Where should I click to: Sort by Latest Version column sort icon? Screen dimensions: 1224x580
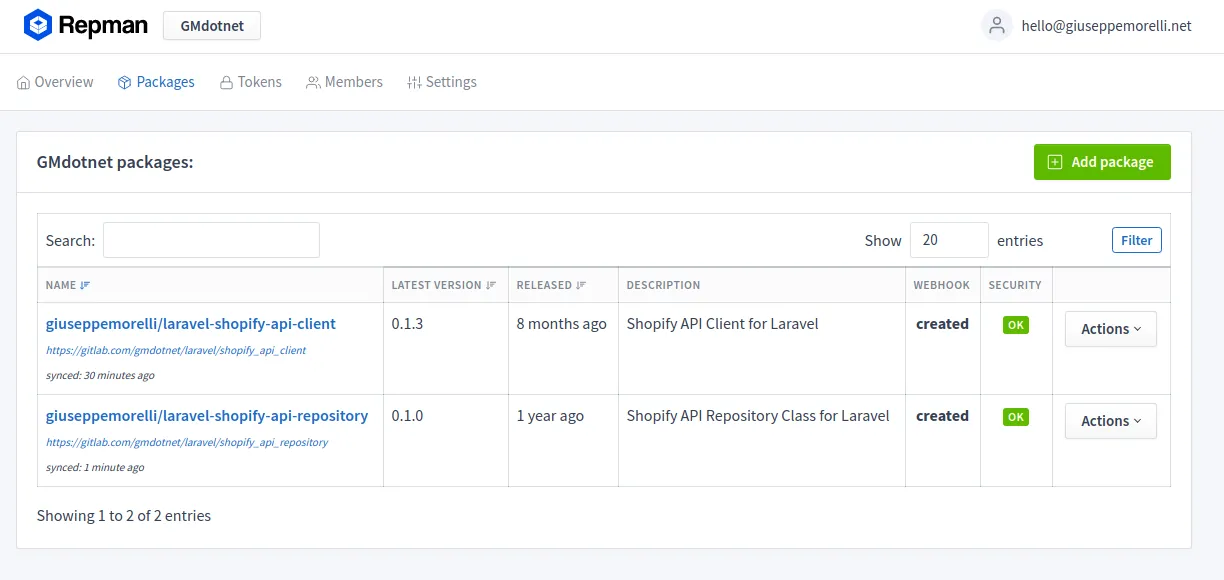pyautogui.click(x=491, y=285)
